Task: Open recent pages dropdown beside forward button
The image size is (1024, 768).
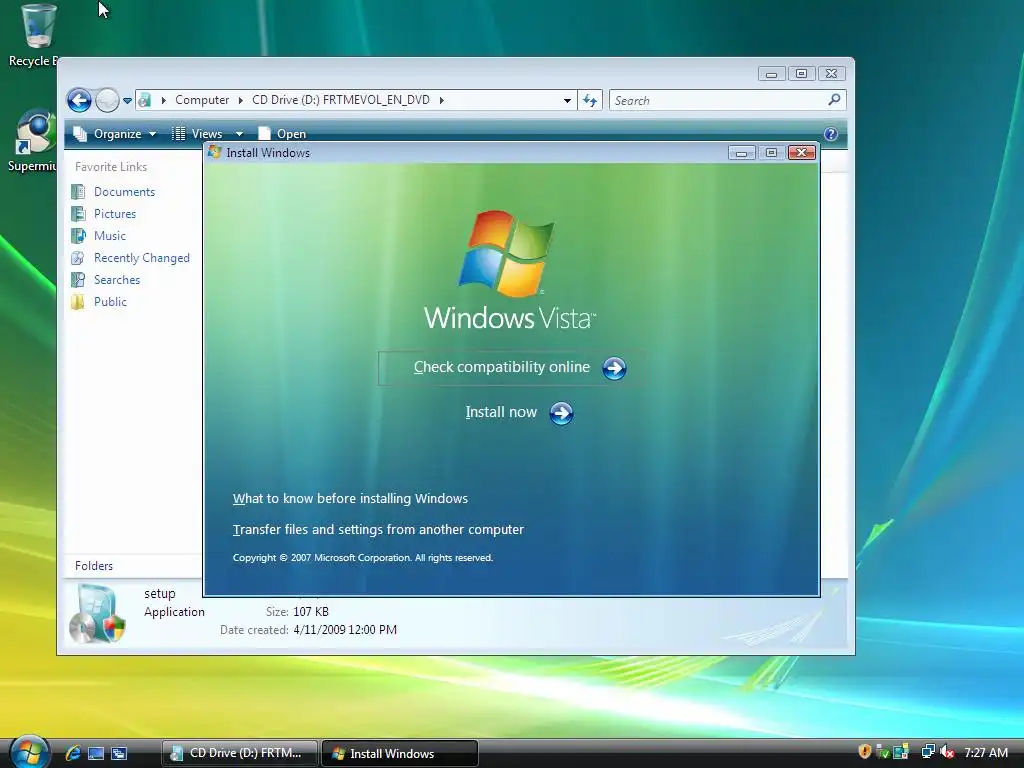Action: [127, 101]
